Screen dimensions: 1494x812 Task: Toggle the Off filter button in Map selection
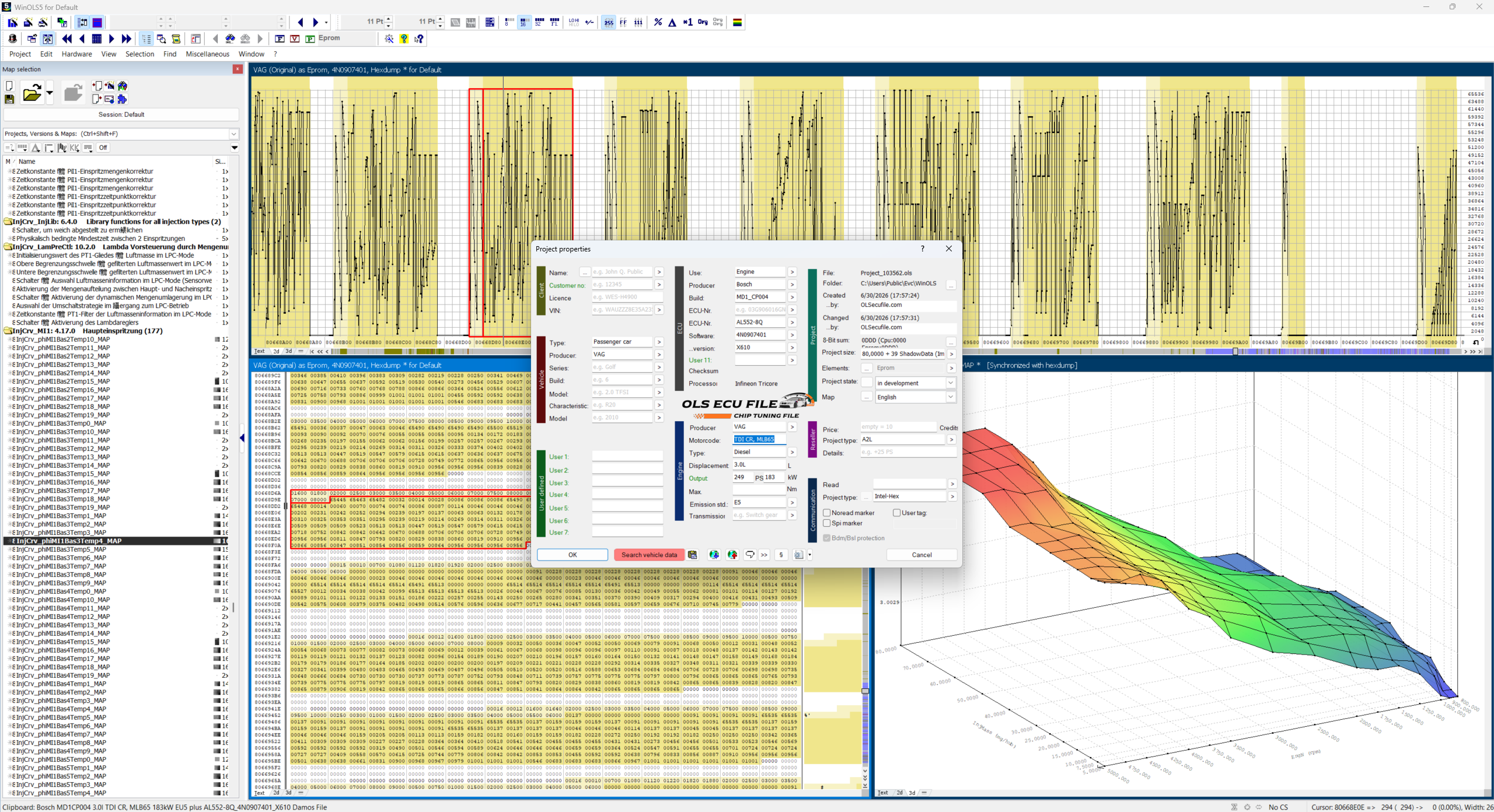103,148
